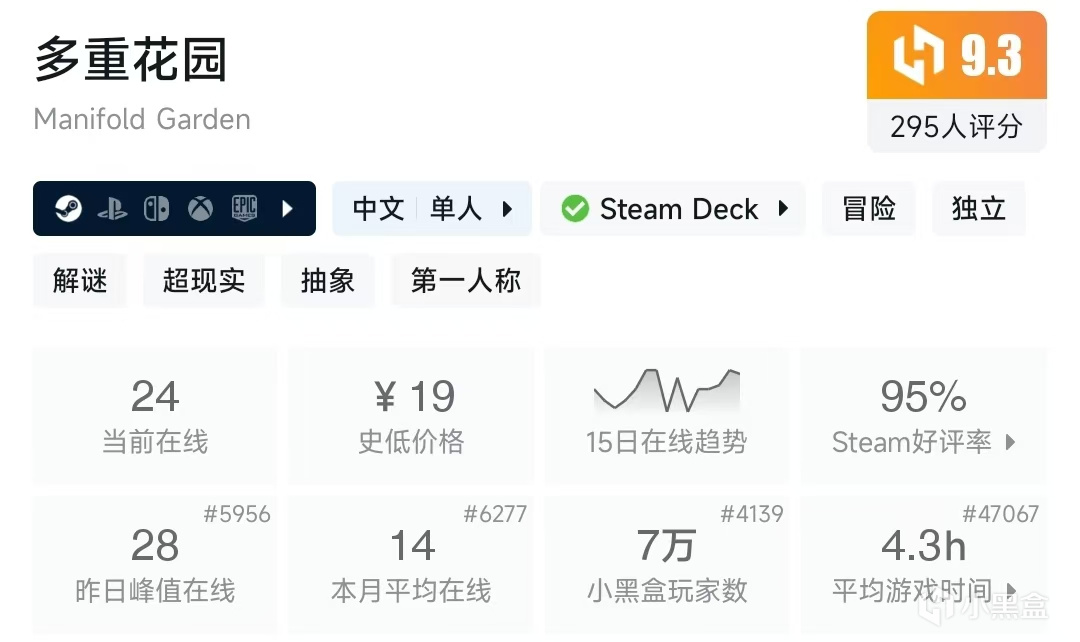Open the 史低价格 ¥19 price card

411,415
